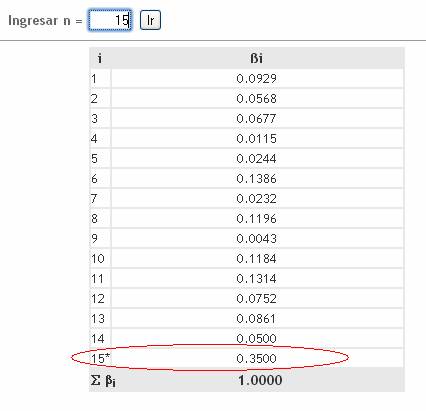Click the Ir button
The height and width of the screenshot is (411, 426).
pyautogui.click(x=150, y=20)
